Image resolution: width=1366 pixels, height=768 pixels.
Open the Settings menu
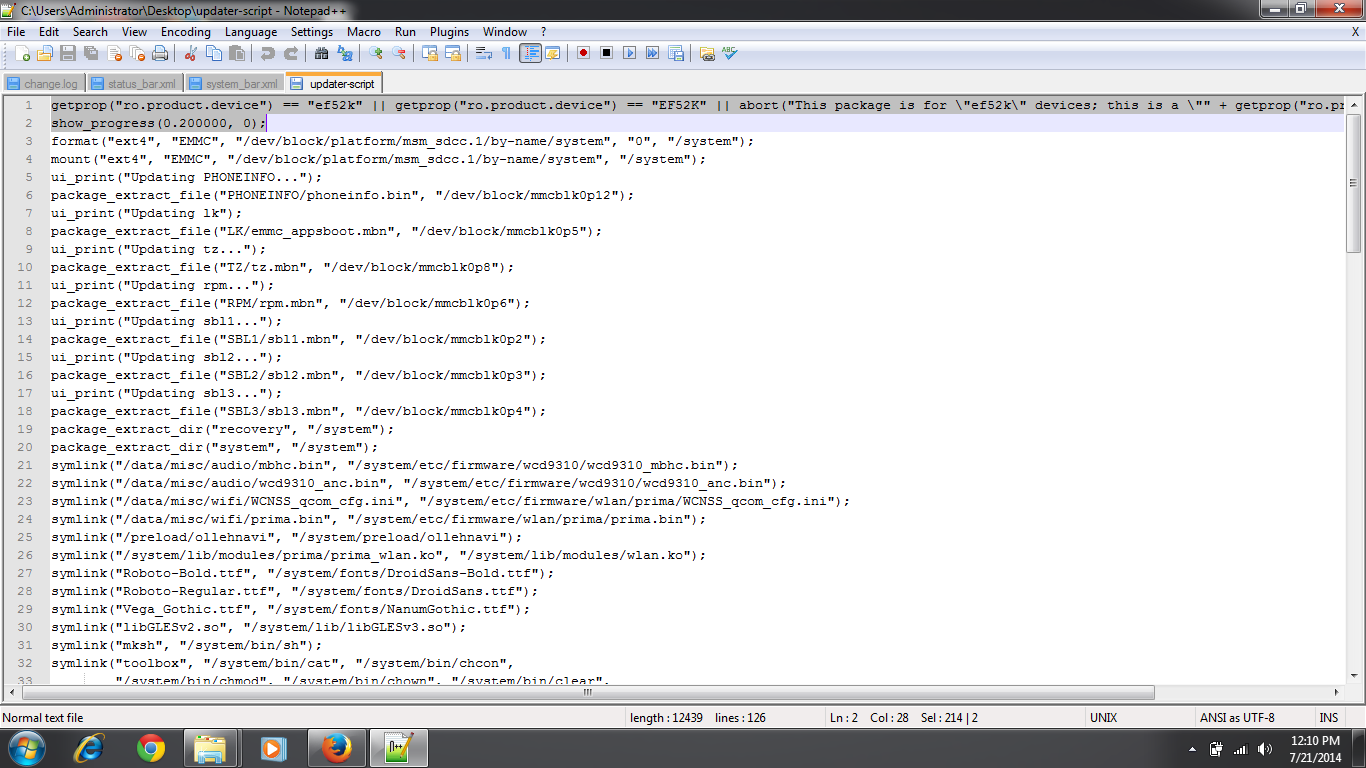tap(312, 32)
